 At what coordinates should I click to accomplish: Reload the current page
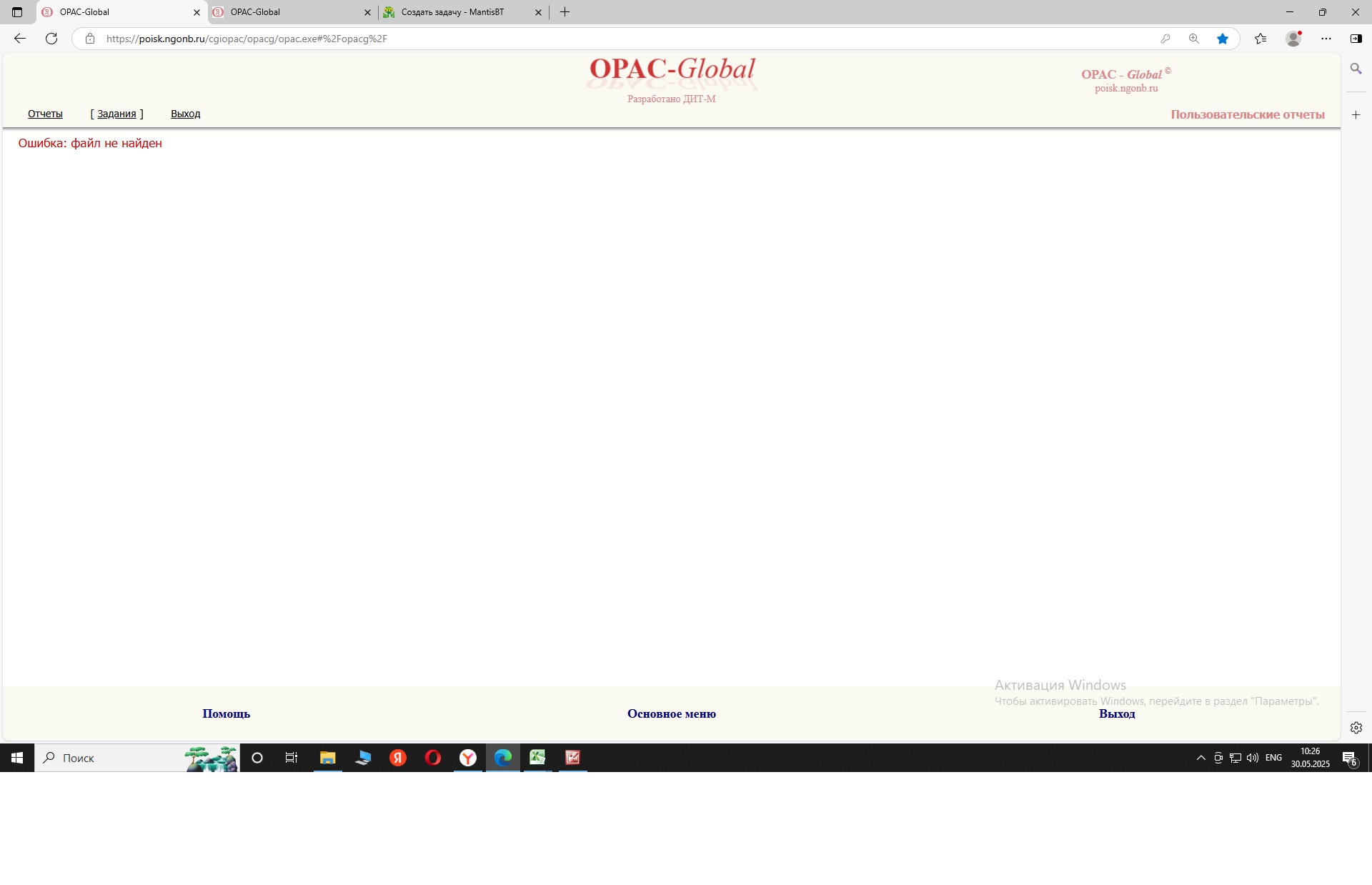[51, 39]
